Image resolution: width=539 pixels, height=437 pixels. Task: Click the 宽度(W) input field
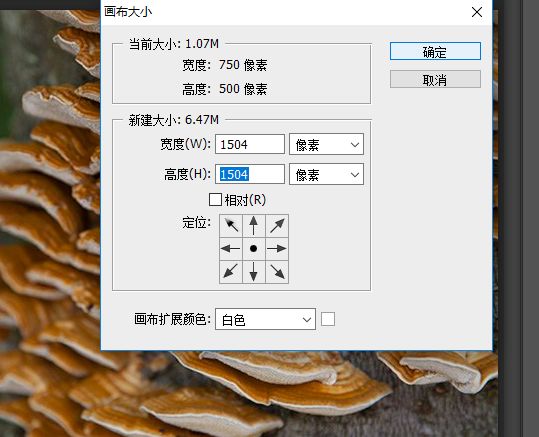pos(250,144)
